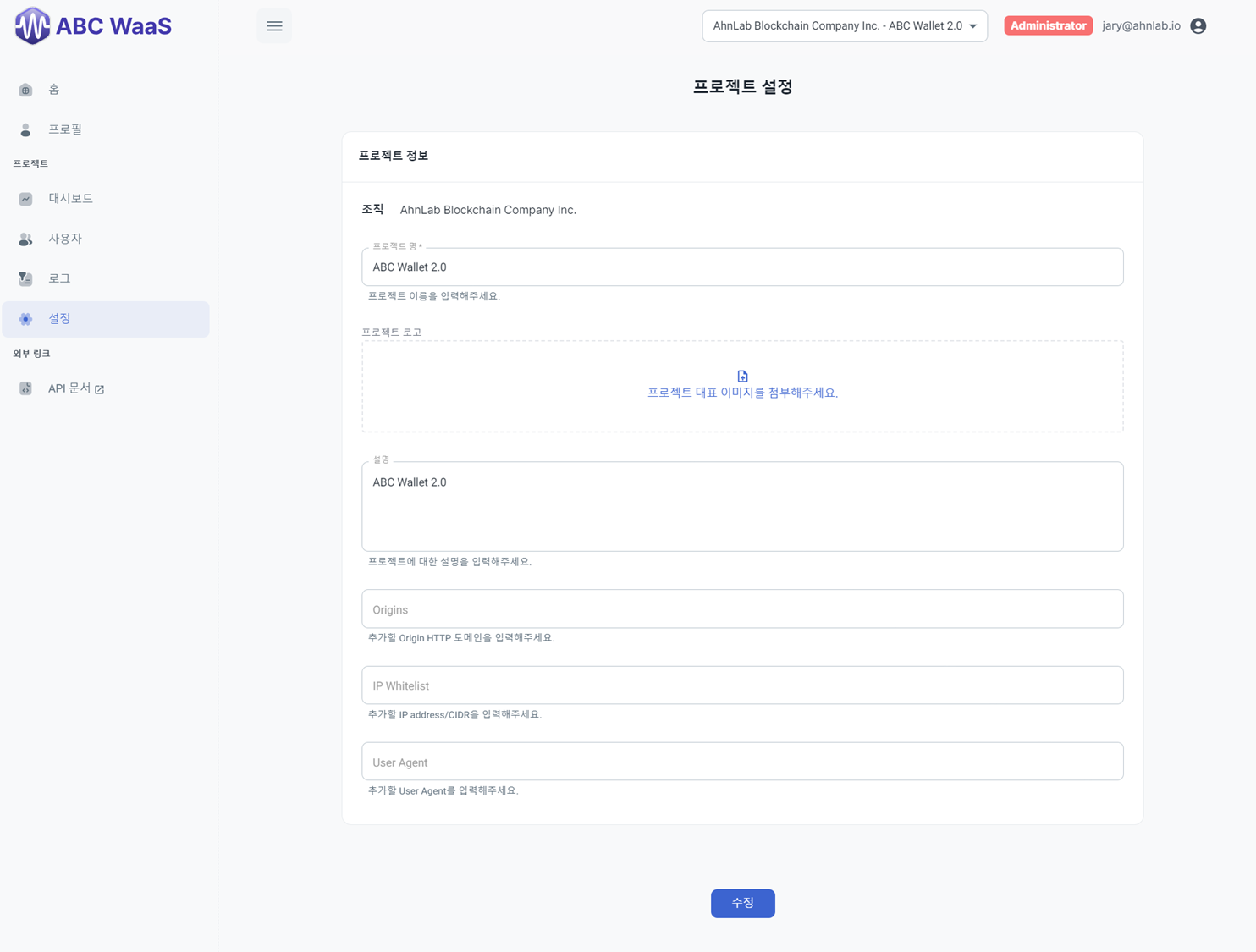The width and height of the screenshot is (1256, 952).
Task: Click the home sidebar icon
Action: pyautogui.click(x=25, y=90)
